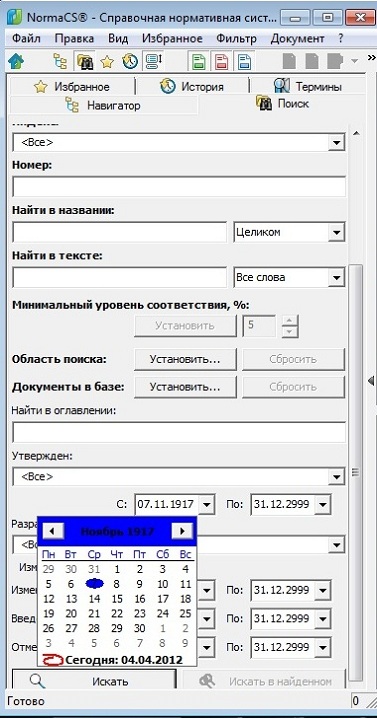Click the yellow star favorites toolbar icon

tap(107, 61)
